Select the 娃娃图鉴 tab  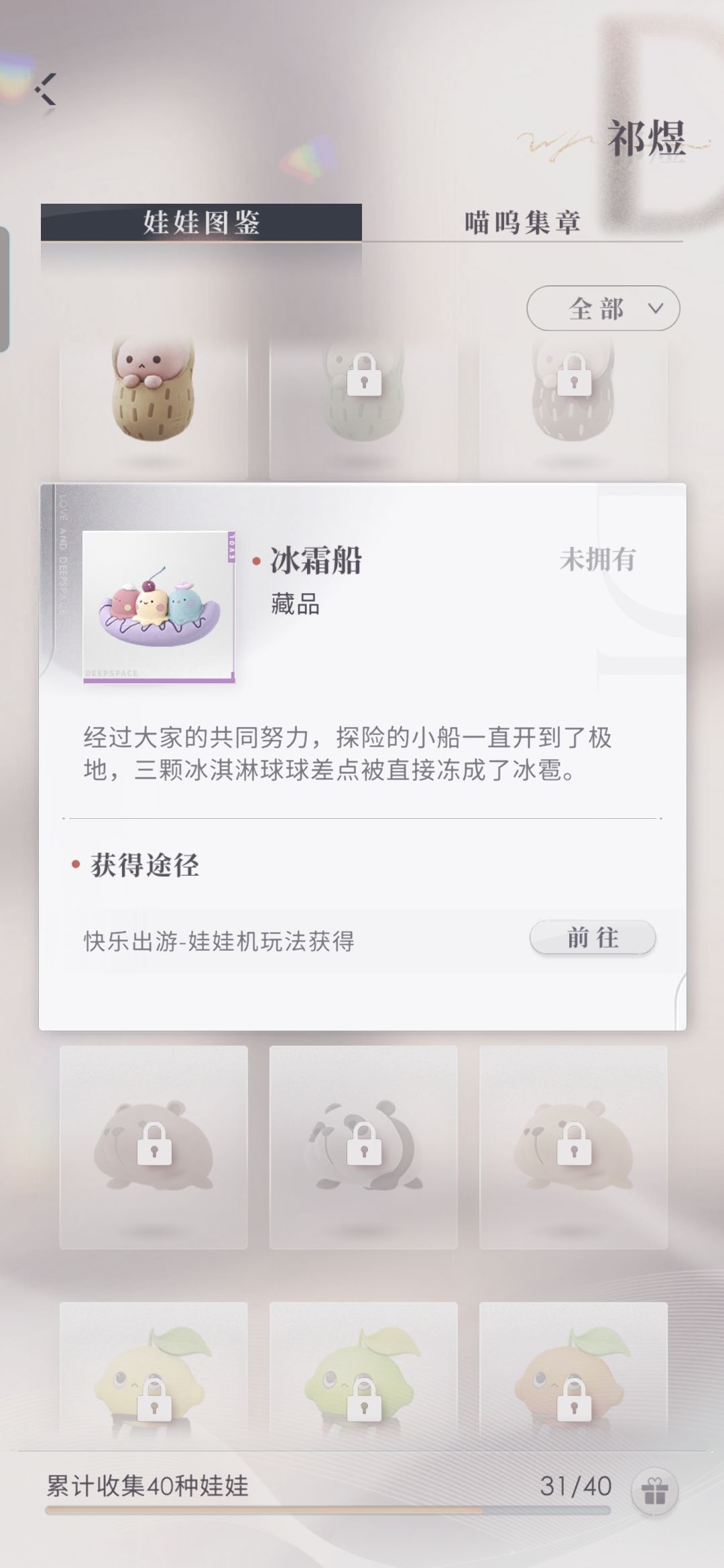[201, 222]
